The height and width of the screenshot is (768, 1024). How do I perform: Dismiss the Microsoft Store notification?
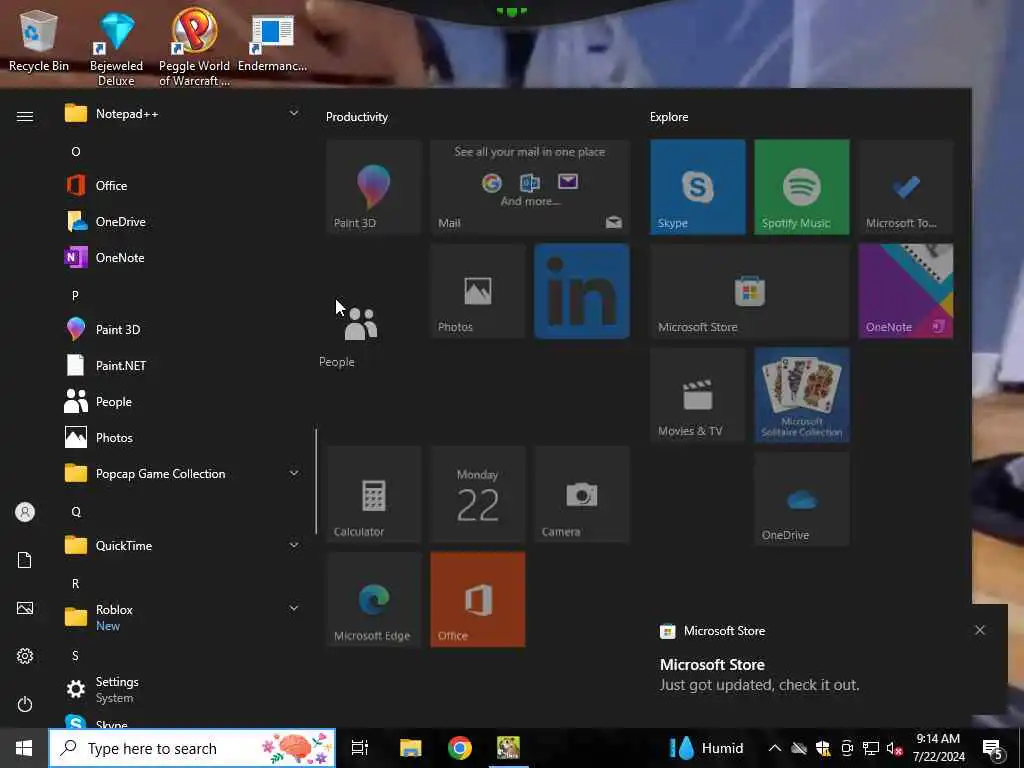click(x=980, y=630)
